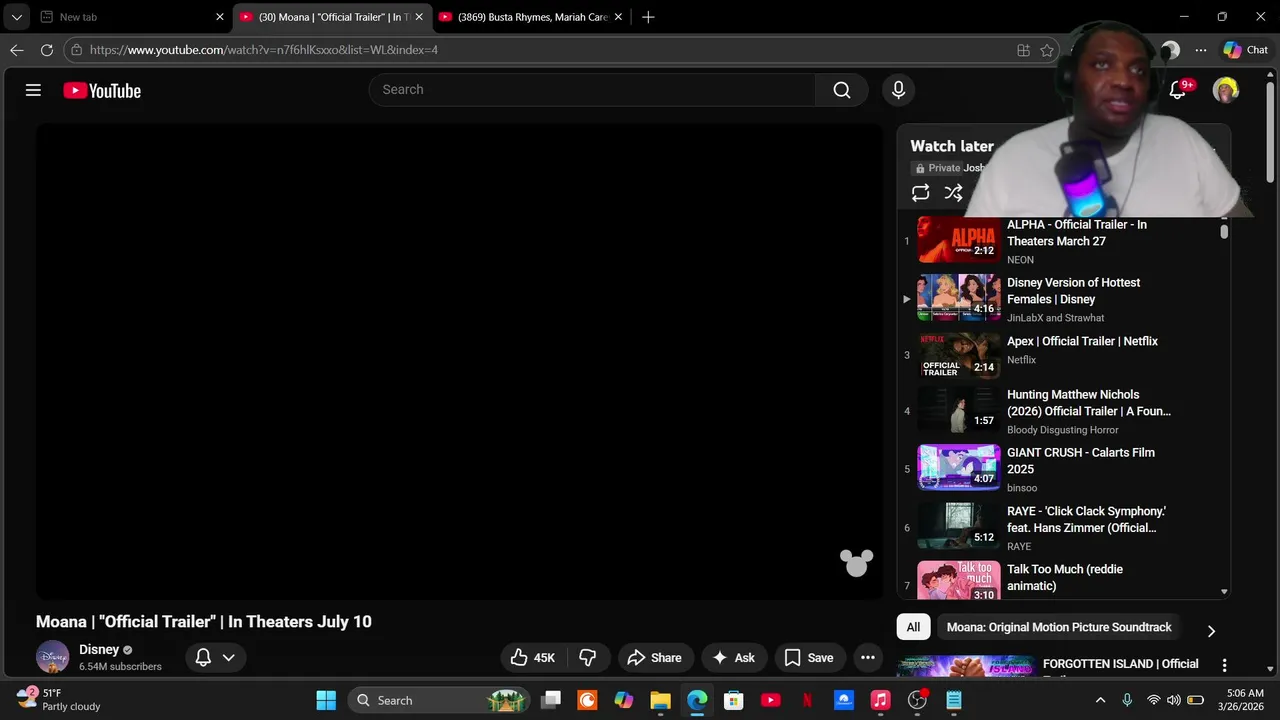This screenshot has width=1280, height=720.
Task: Start voice search with microphone icon
Action: pos(898,90)
